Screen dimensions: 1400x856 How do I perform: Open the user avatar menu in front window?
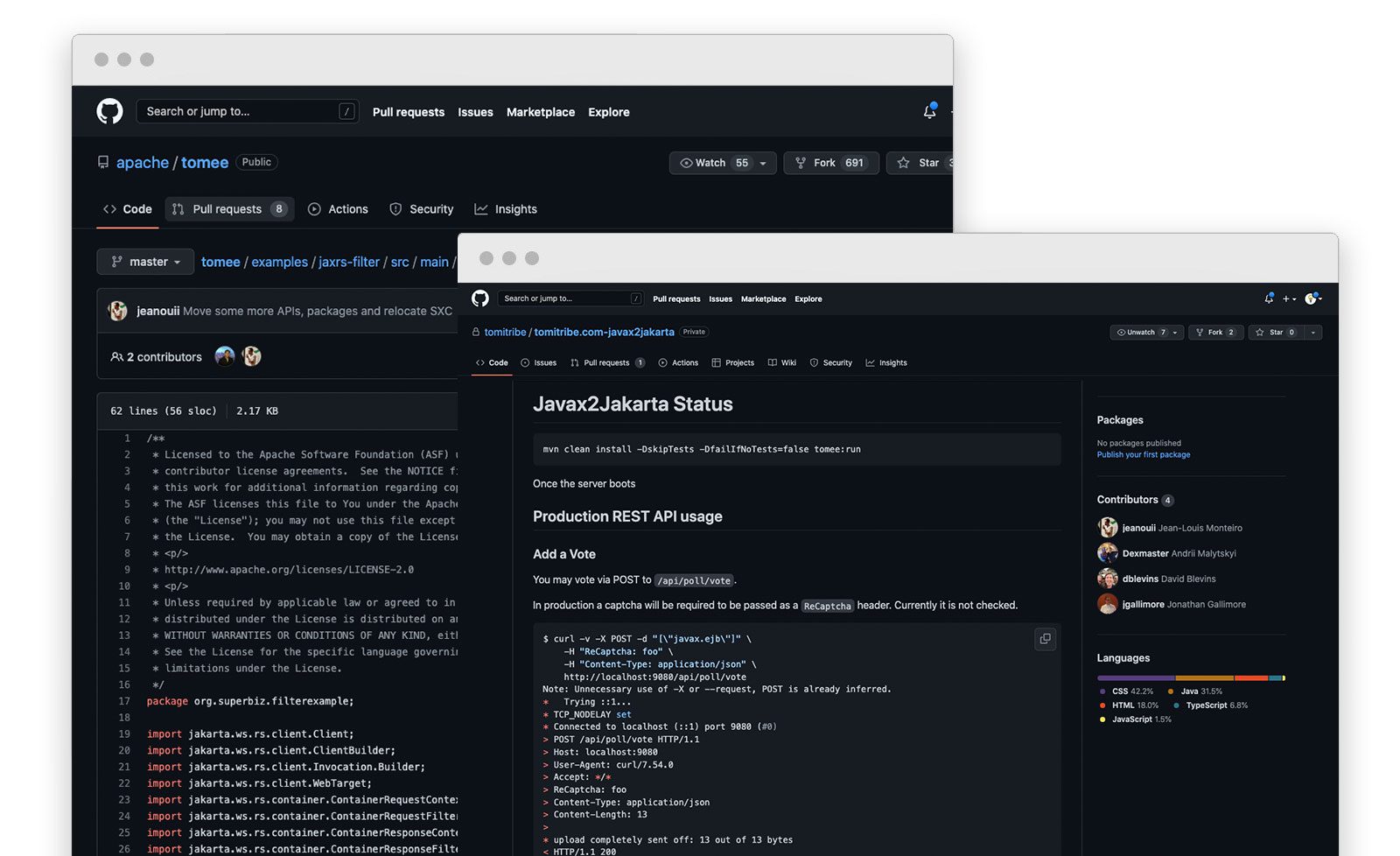click(x=1312, y=298)
